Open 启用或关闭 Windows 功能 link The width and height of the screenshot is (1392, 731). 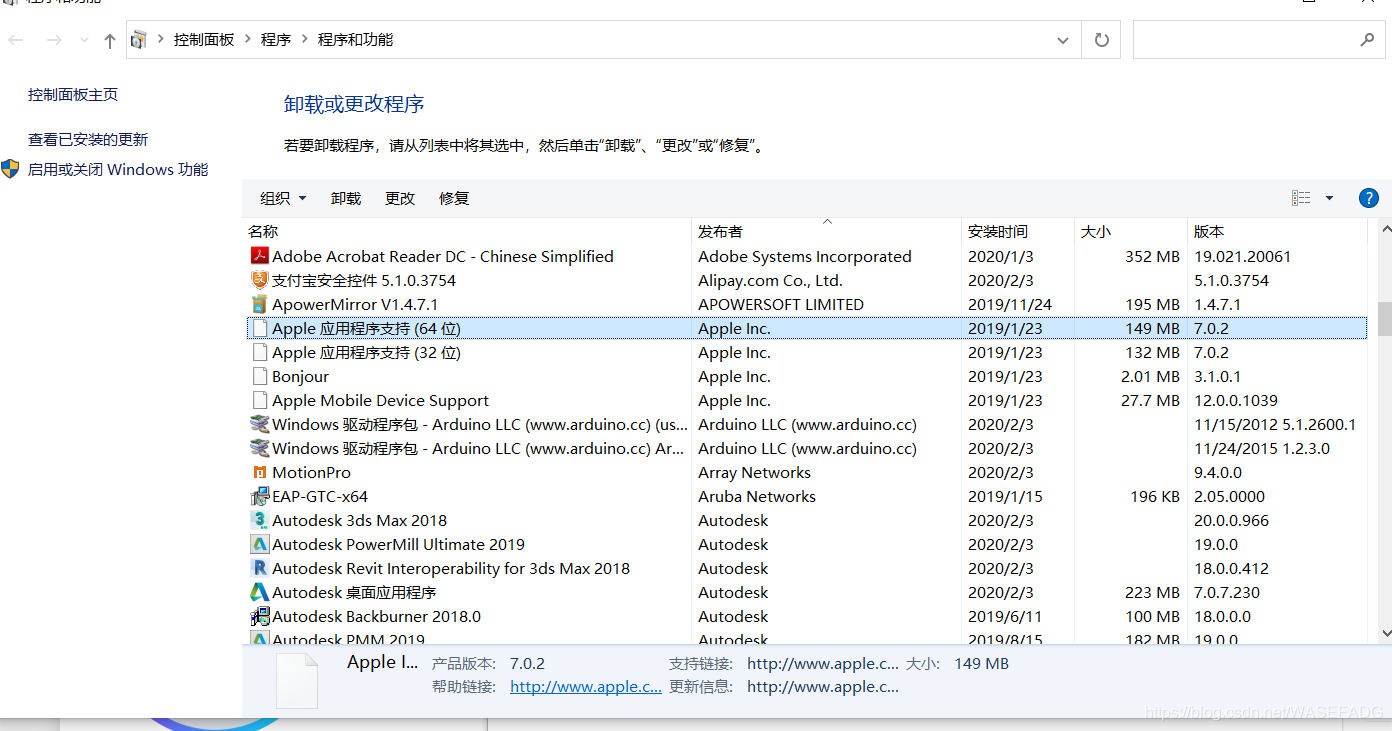[x=118, y=169]
